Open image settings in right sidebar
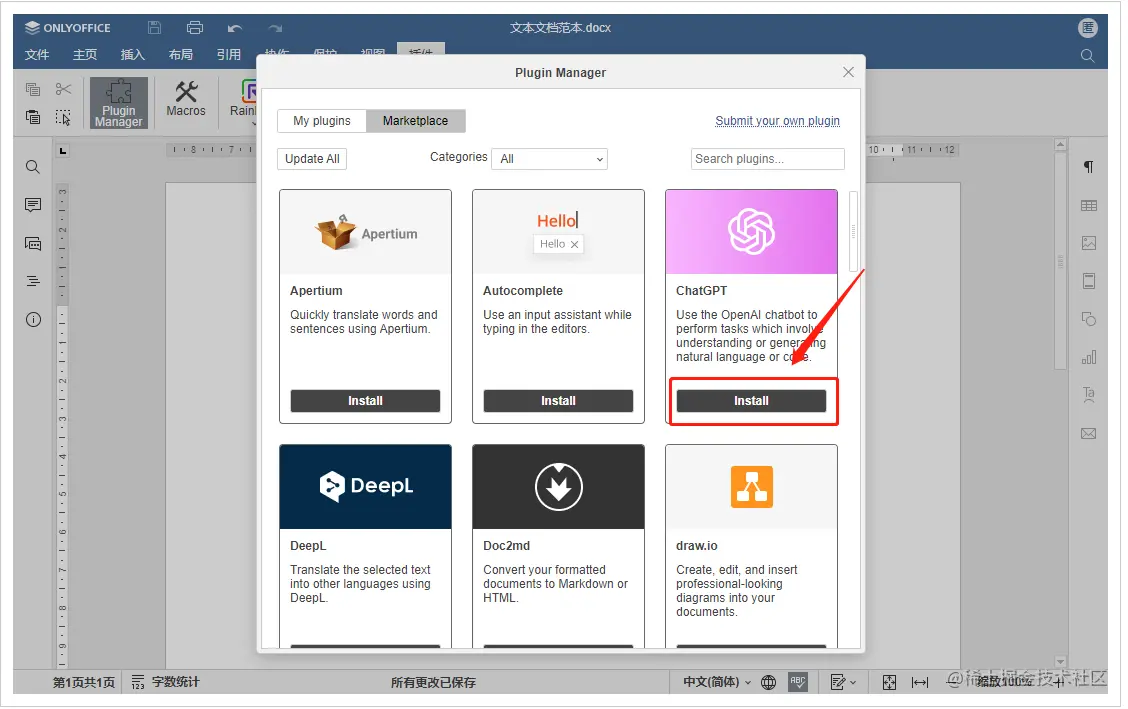Image resolution: width=1128 pixels, height=709 pixels. click(x=1088, y=243)
